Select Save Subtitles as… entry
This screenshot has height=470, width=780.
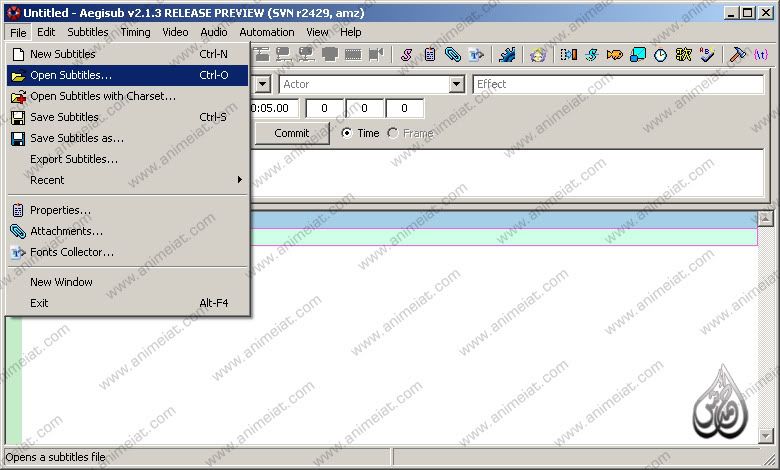tap(127, 138)
